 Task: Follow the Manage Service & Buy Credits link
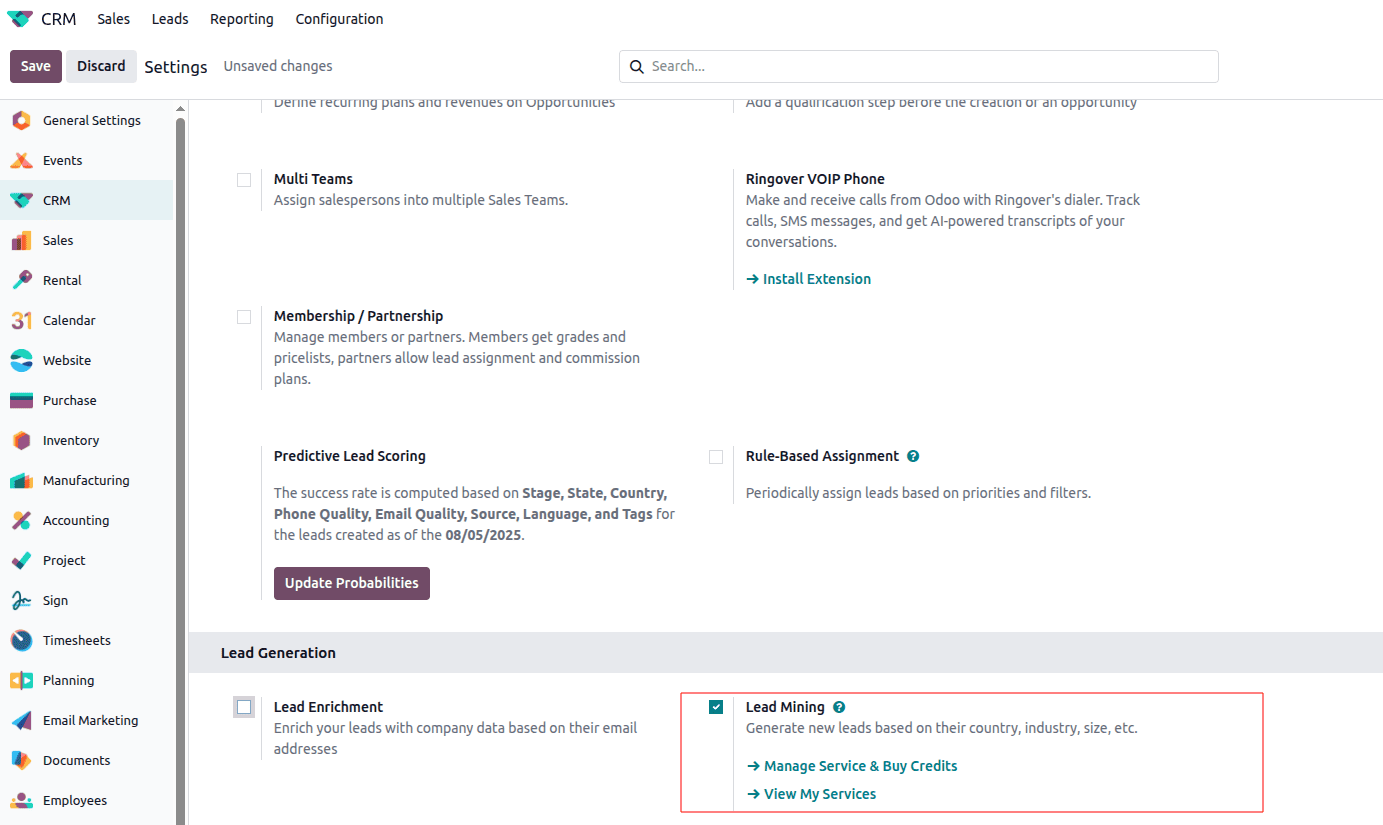(x=860, y=766)
